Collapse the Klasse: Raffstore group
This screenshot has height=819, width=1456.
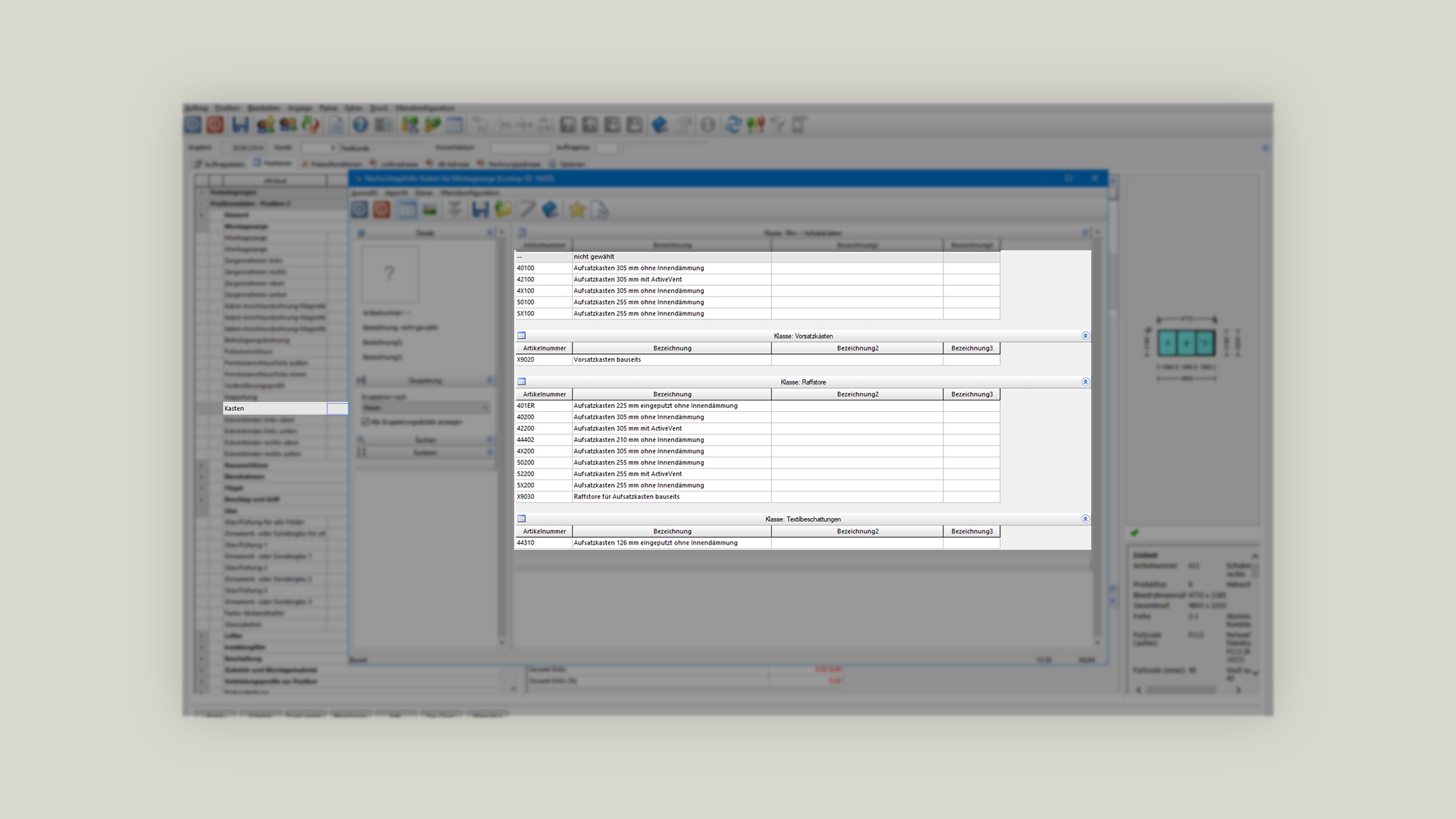[x=1085, y=382]
